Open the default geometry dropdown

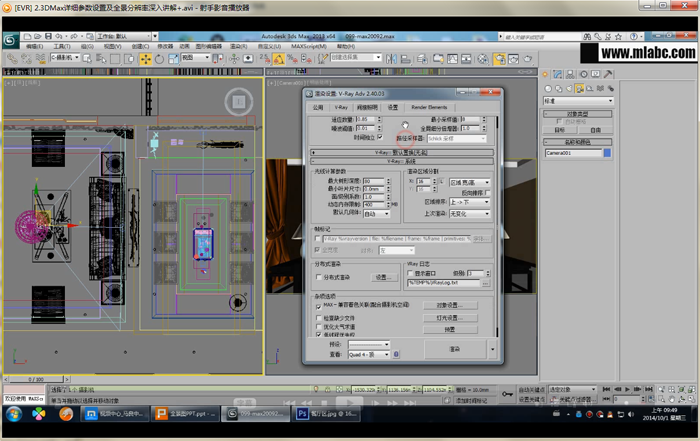pyautogui.click(x=375, y=214)
